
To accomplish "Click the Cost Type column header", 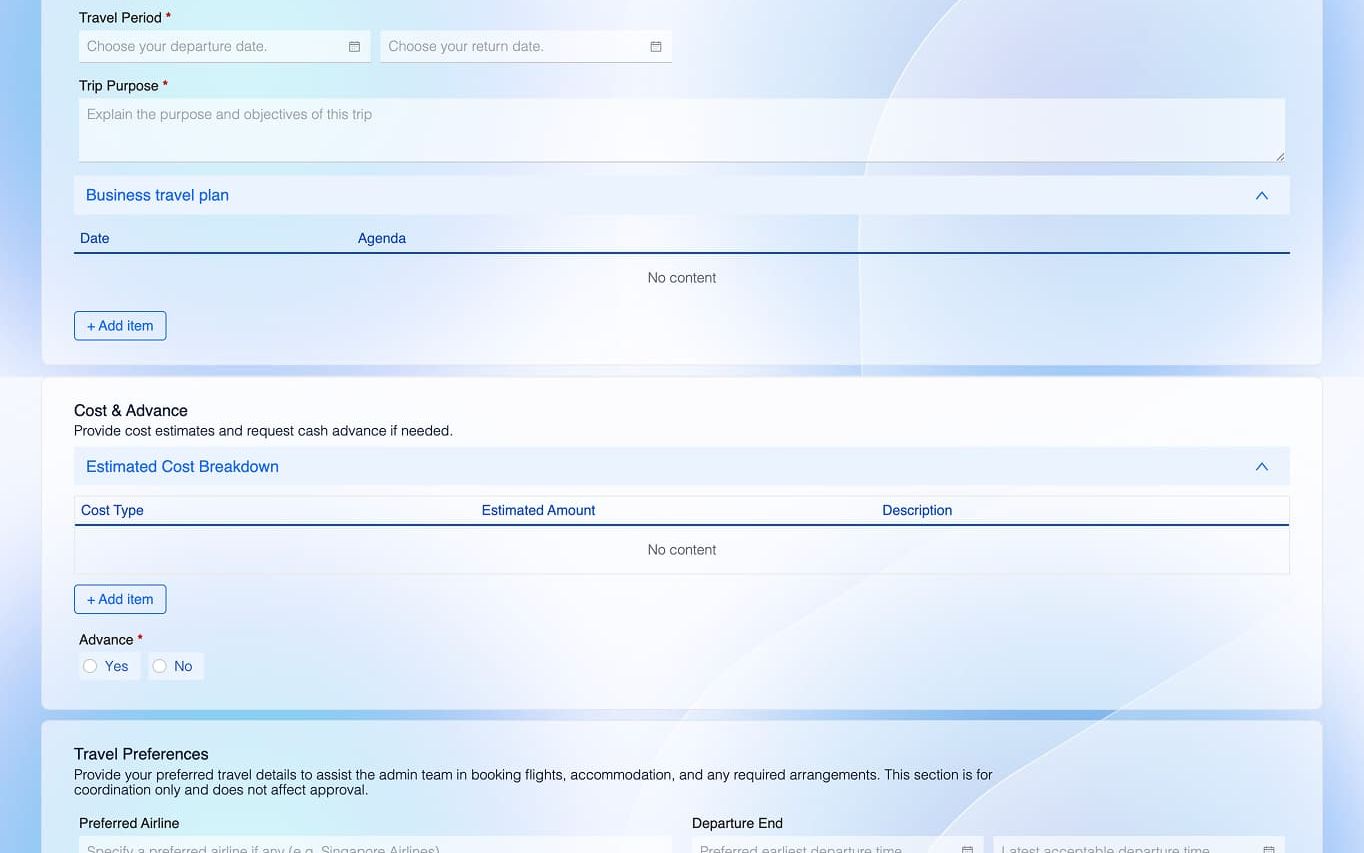I will (112, 510).
